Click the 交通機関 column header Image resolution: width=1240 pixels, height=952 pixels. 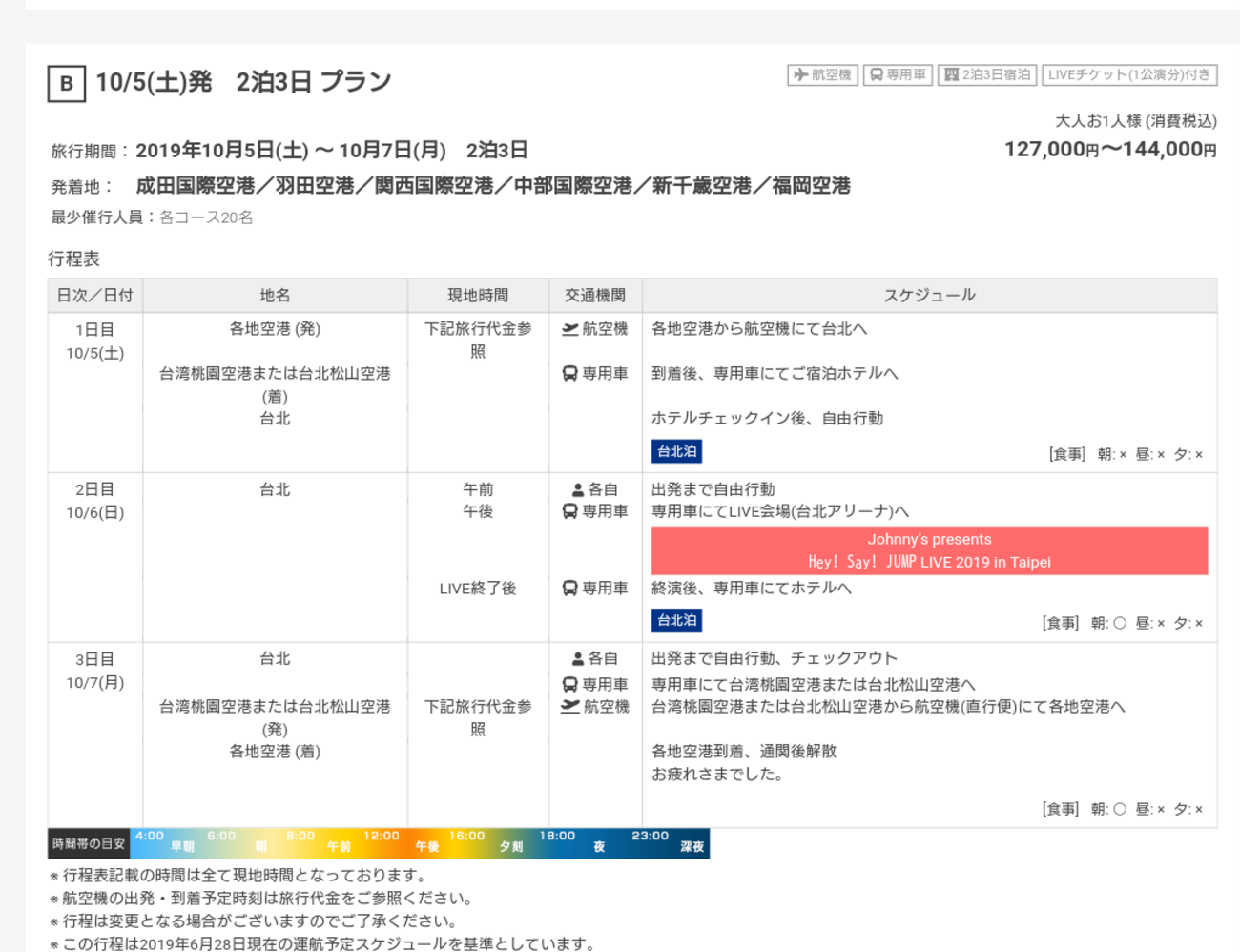coord(595,296)
